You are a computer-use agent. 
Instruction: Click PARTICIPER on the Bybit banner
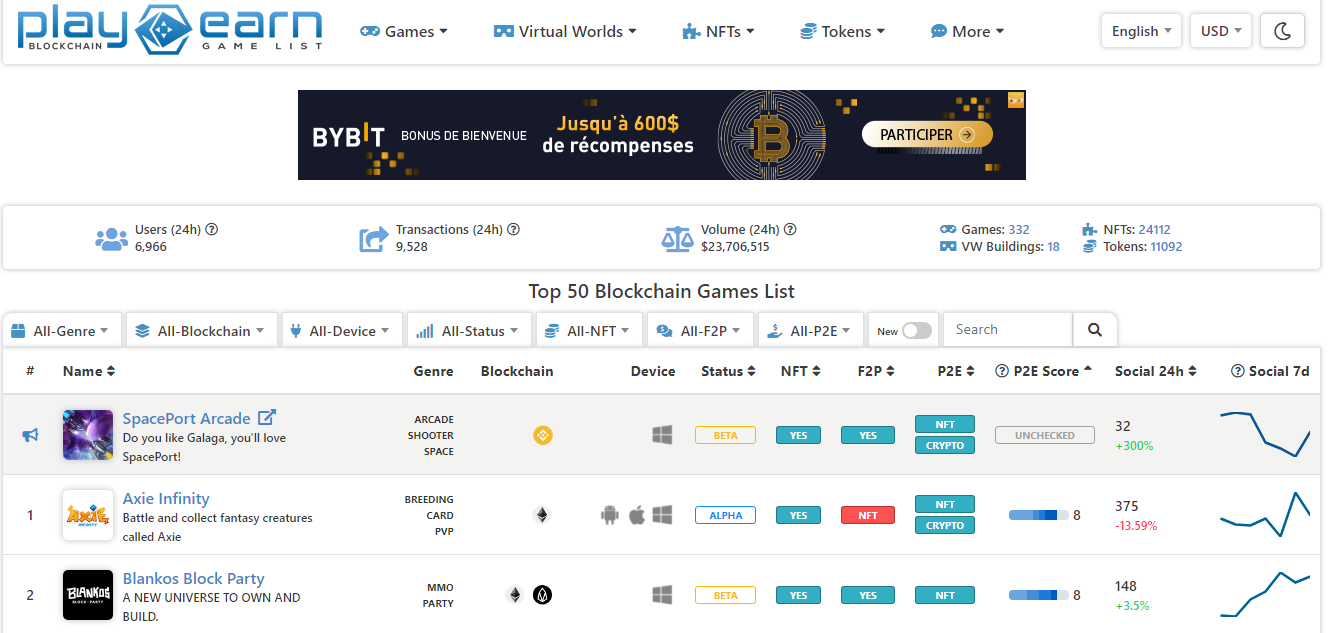point(927,135)
